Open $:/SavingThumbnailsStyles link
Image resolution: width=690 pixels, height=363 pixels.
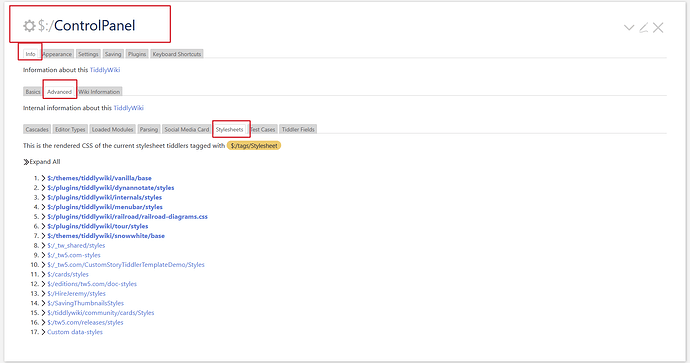click(x=86, y=303)
